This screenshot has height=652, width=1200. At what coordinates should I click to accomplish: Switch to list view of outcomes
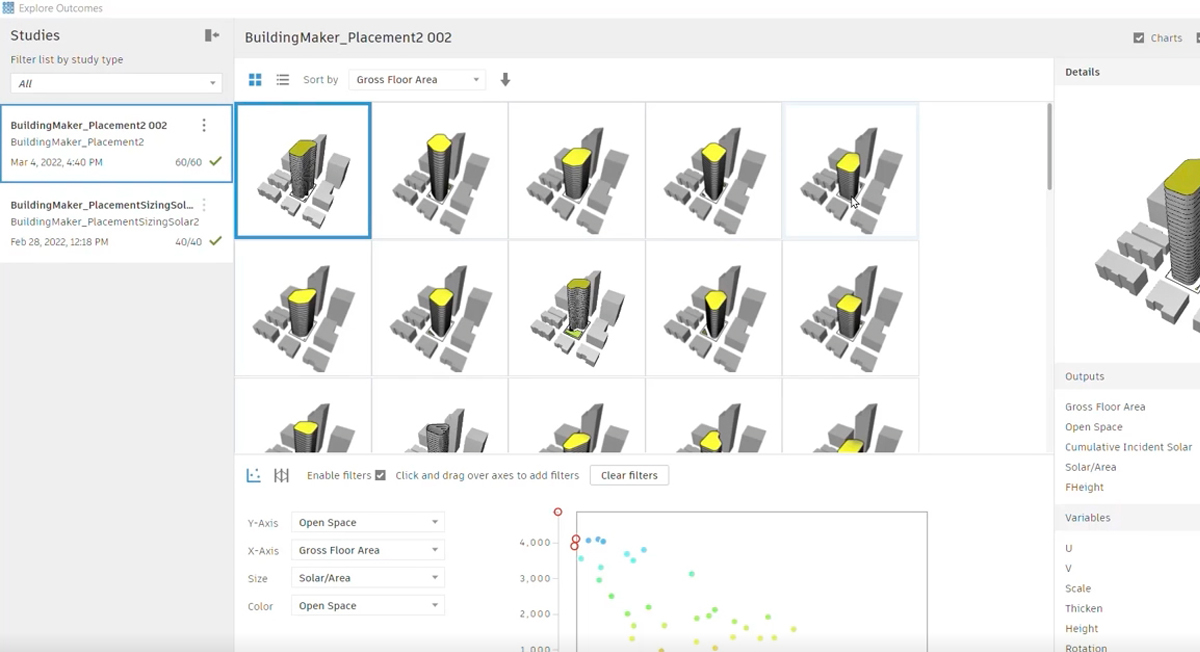(x=283, y=80)
